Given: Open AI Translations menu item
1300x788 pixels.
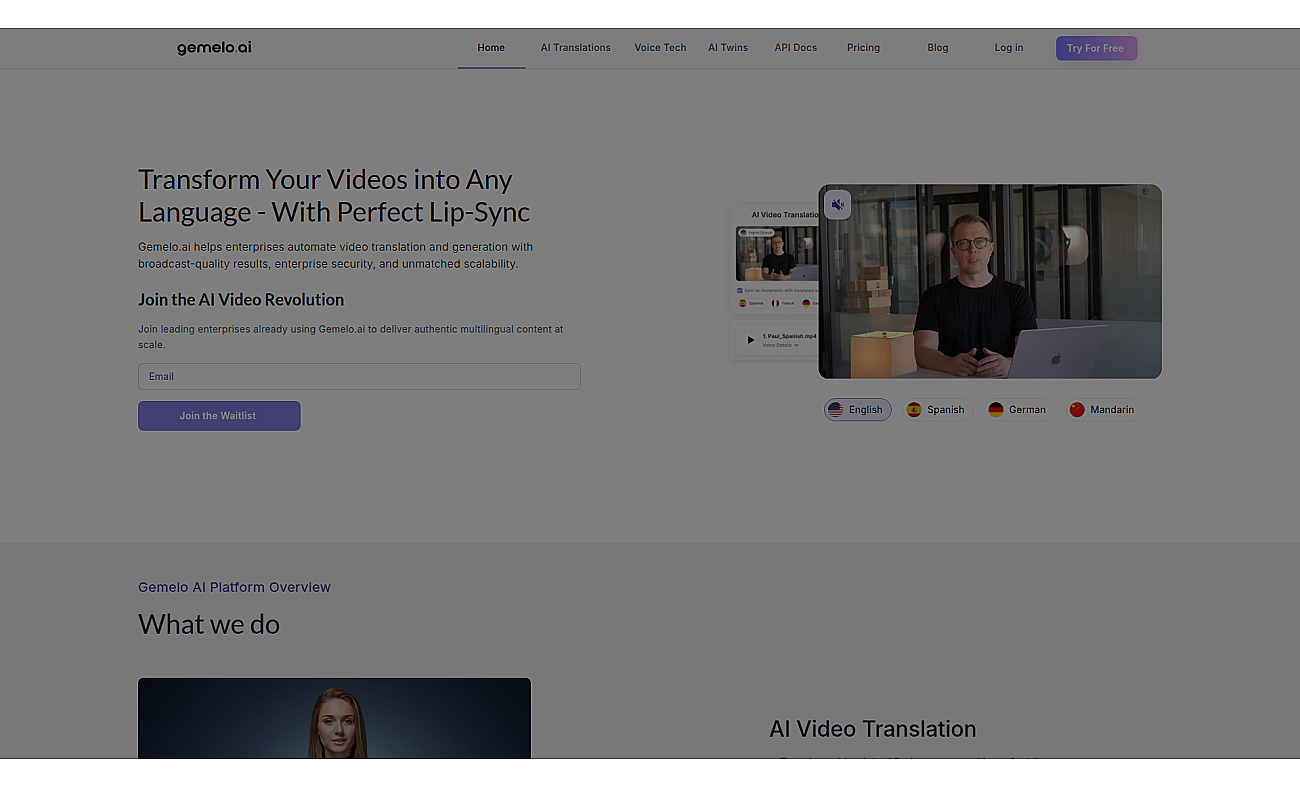Looking at the screenshot, I should coord(576,48).
